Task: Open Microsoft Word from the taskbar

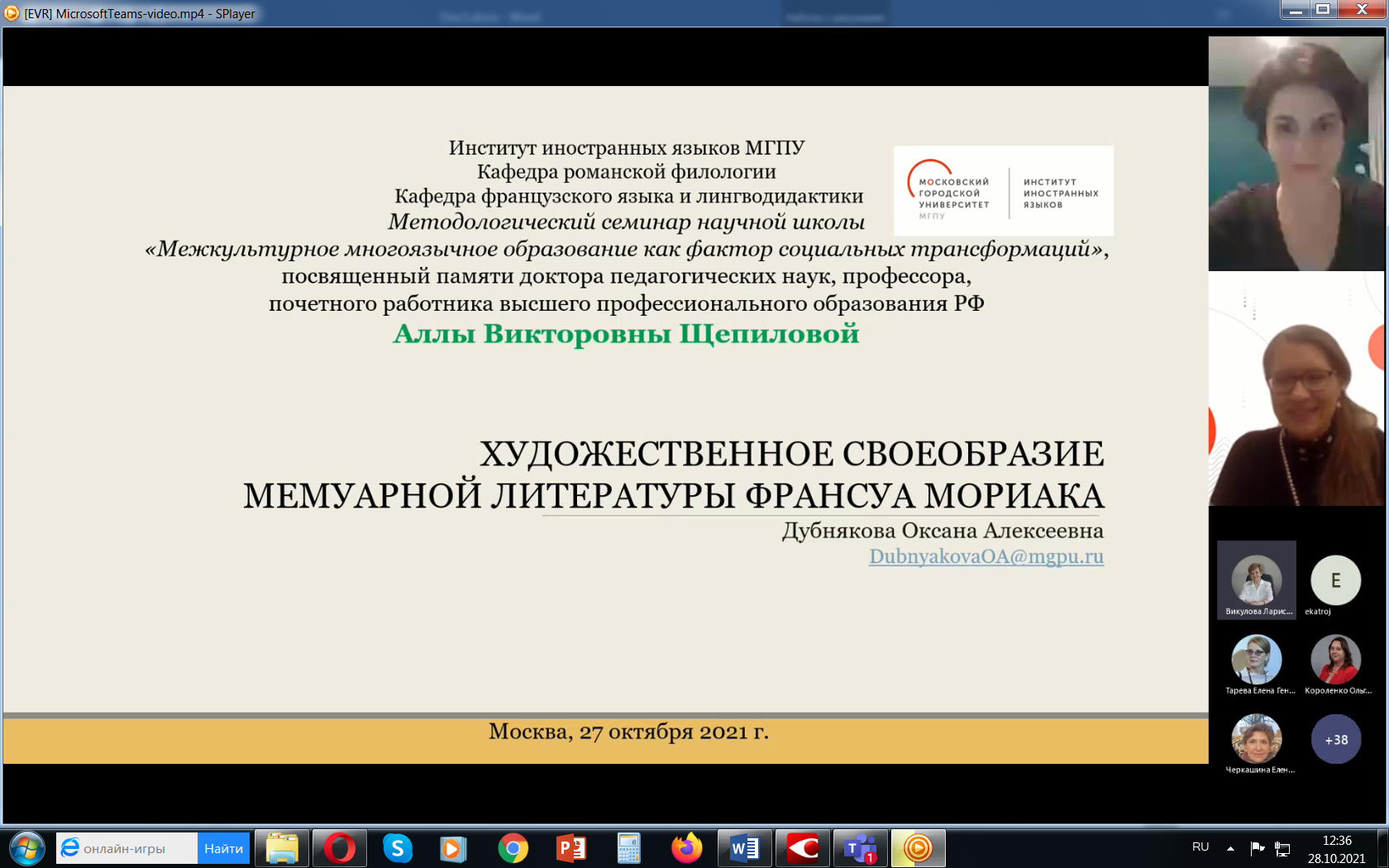Action: click(x=745, y=848)
